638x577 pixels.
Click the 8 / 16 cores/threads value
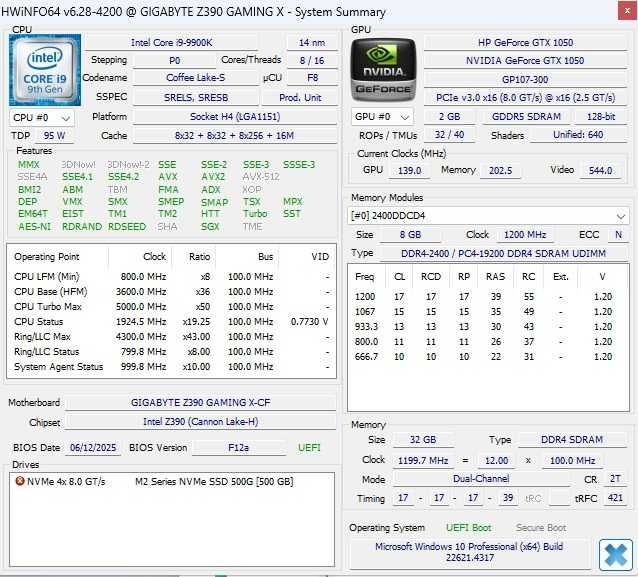(312, 60)
